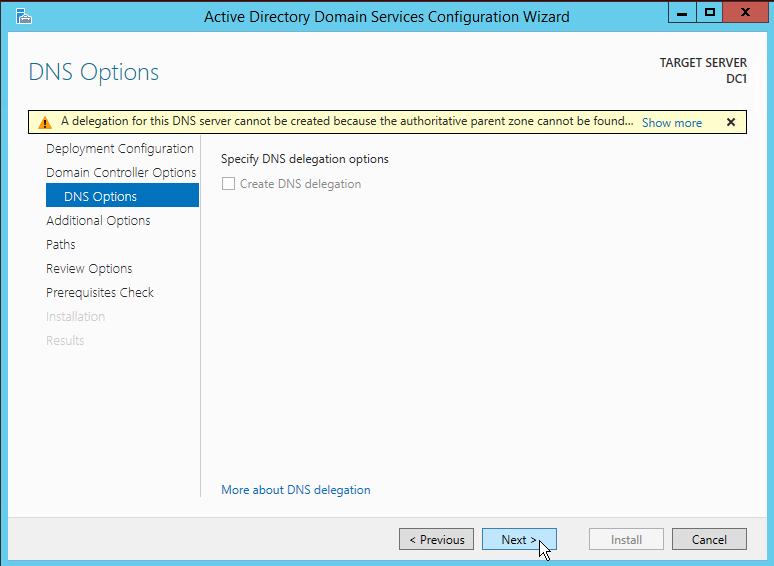Expand warning with Show more
The width and height of the screenshot is (774, 566).
[x=671, y=122]
